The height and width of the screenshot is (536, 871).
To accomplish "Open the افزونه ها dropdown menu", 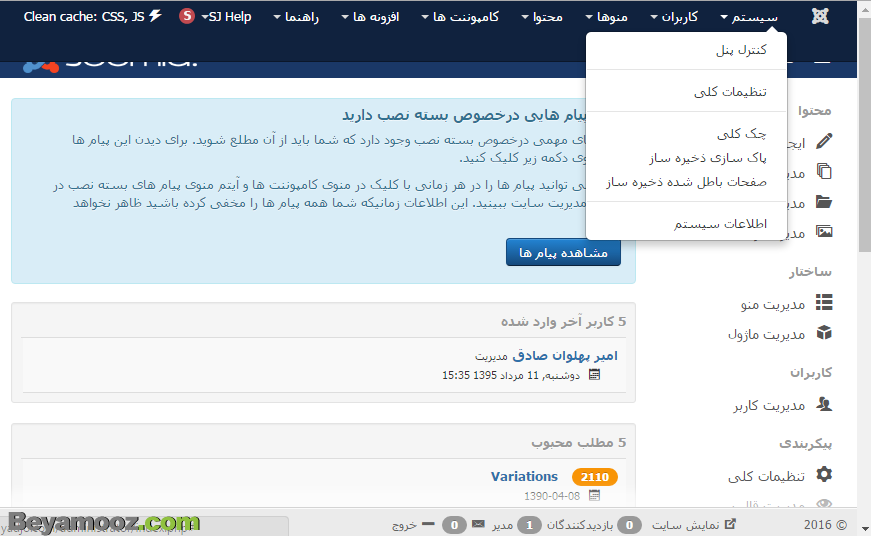I will click(x=370, y=17).
